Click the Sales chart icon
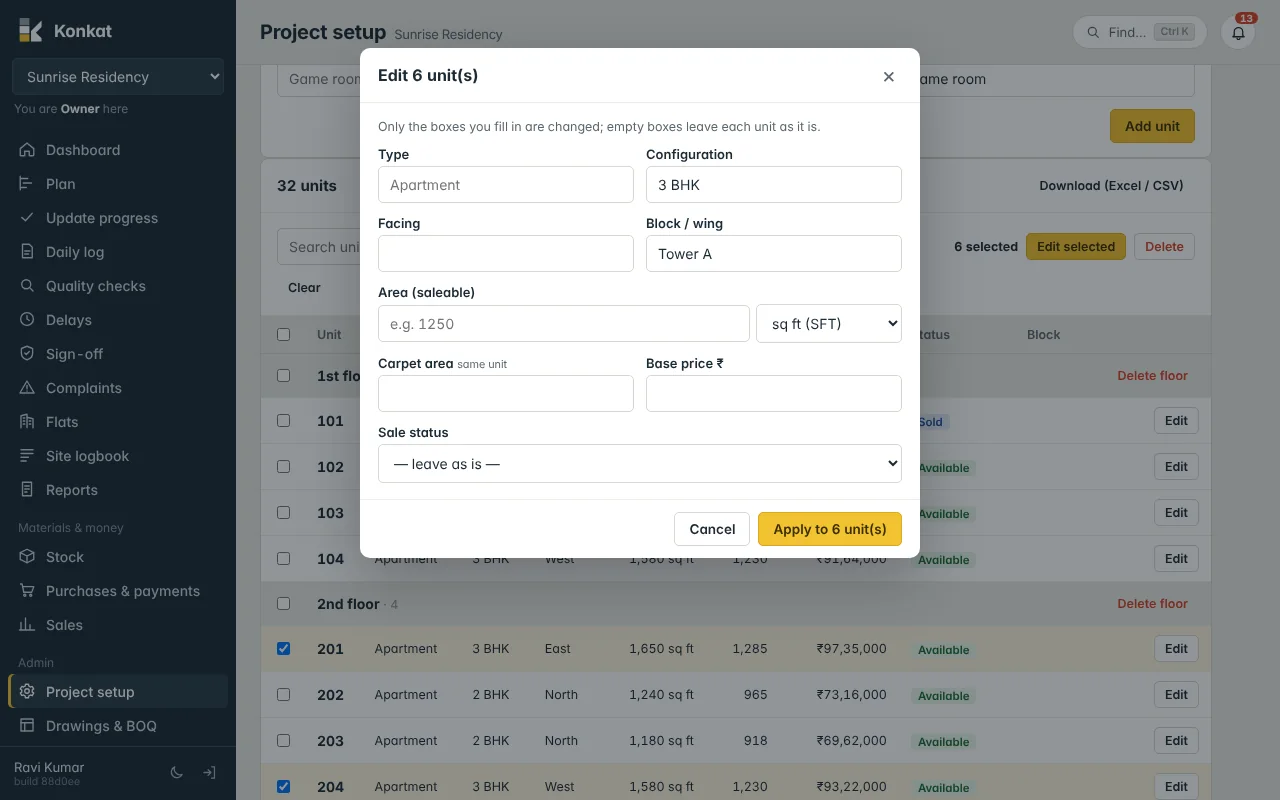1280x800 pixels. point(27,625)
